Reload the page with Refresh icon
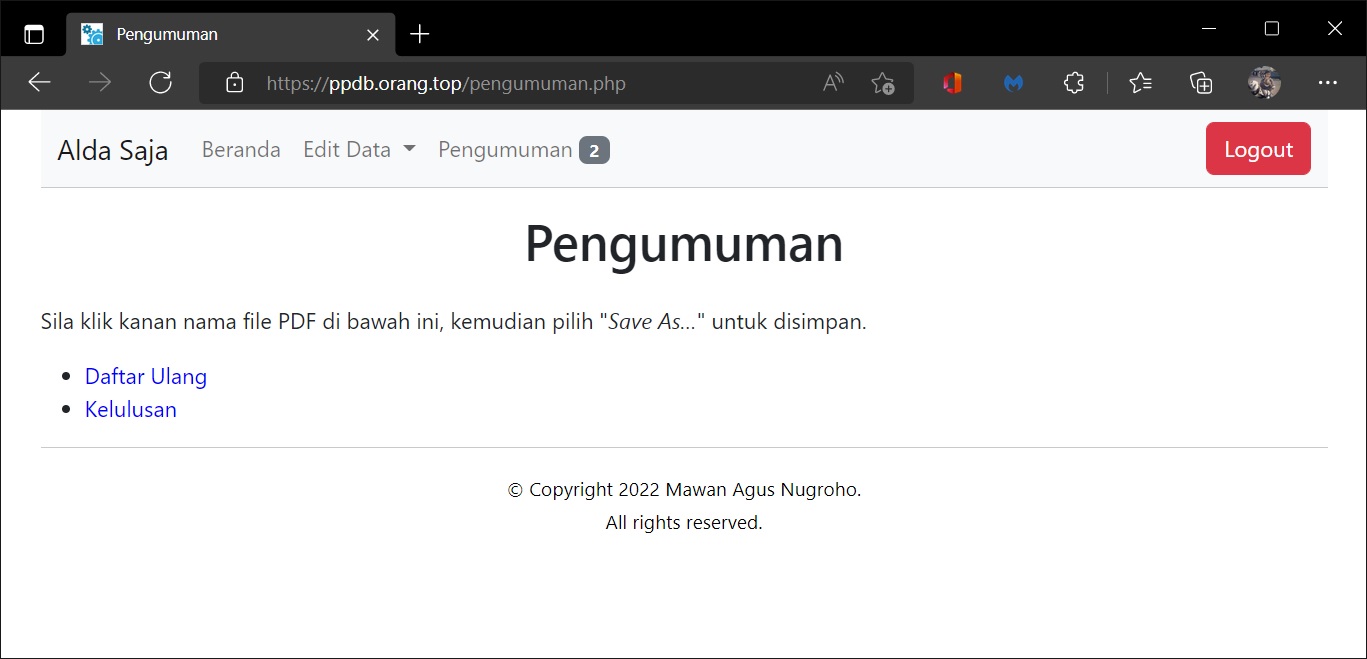Viewport: 1367px width, 659px height. [x=160, y=83]
